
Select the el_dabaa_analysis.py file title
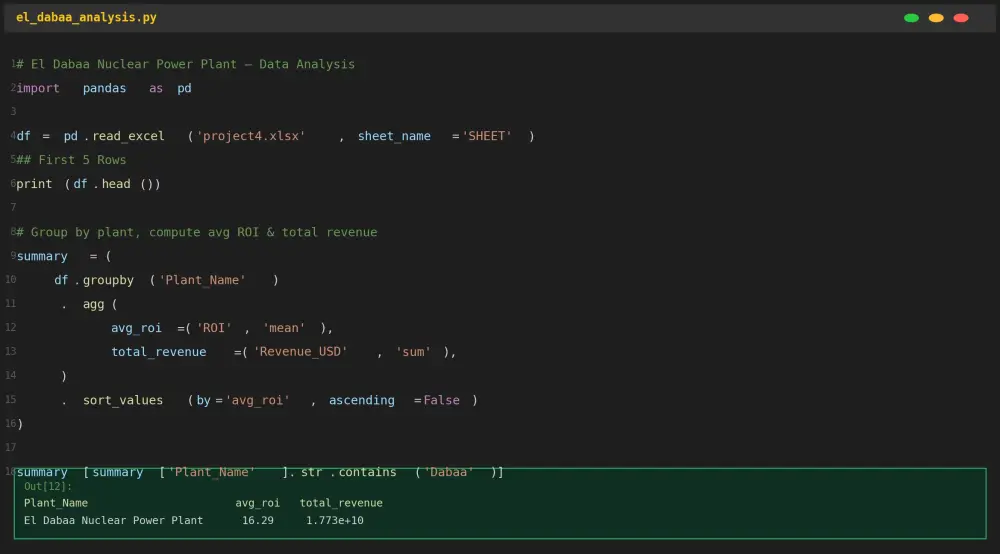(x=86, y=18)
